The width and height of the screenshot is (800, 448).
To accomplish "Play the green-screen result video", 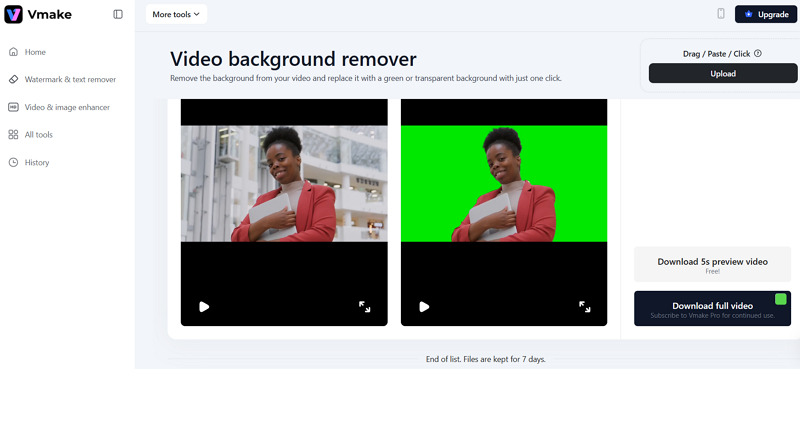I will [x=424, y=307].
